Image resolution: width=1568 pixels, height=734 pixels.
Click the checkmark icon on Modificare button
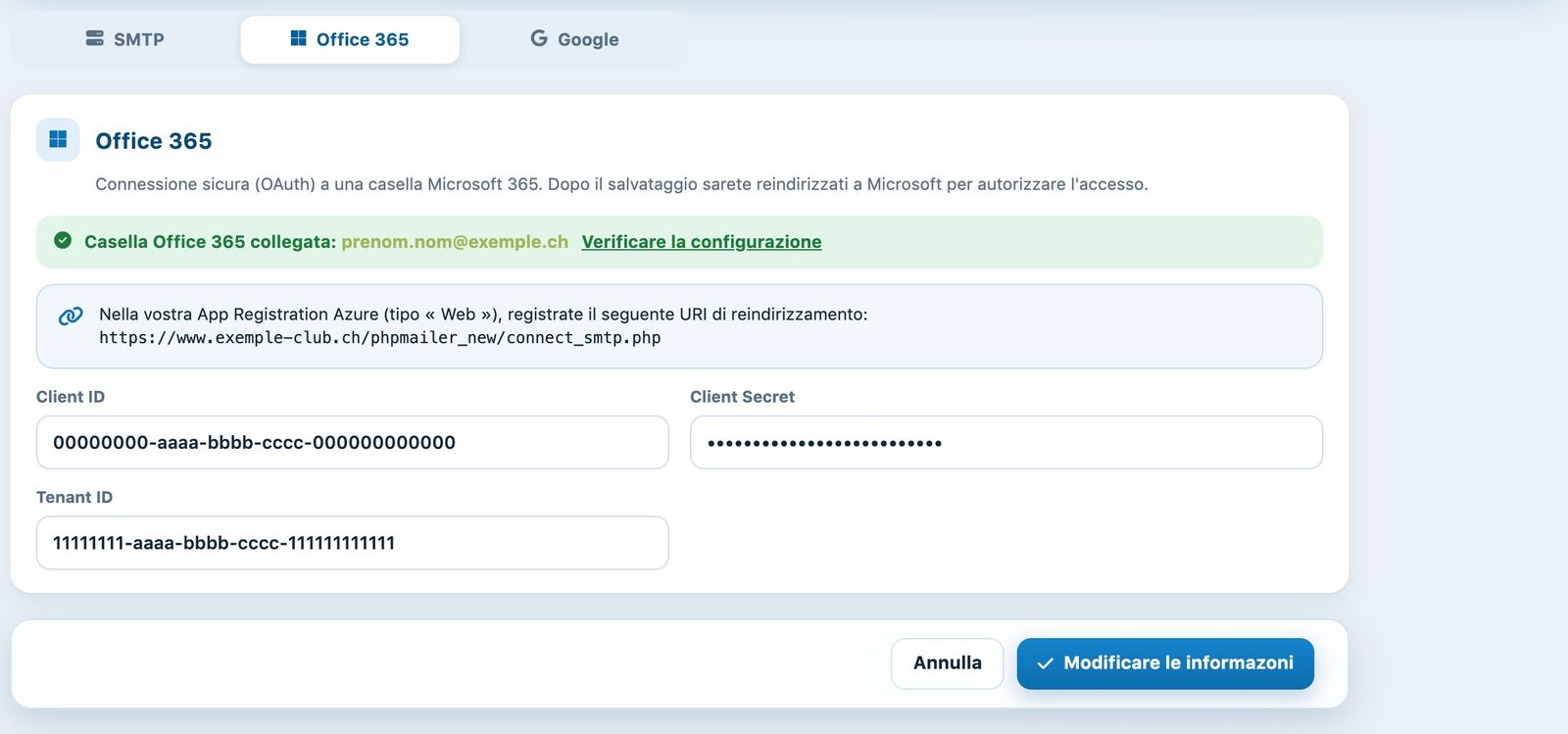1045,663
